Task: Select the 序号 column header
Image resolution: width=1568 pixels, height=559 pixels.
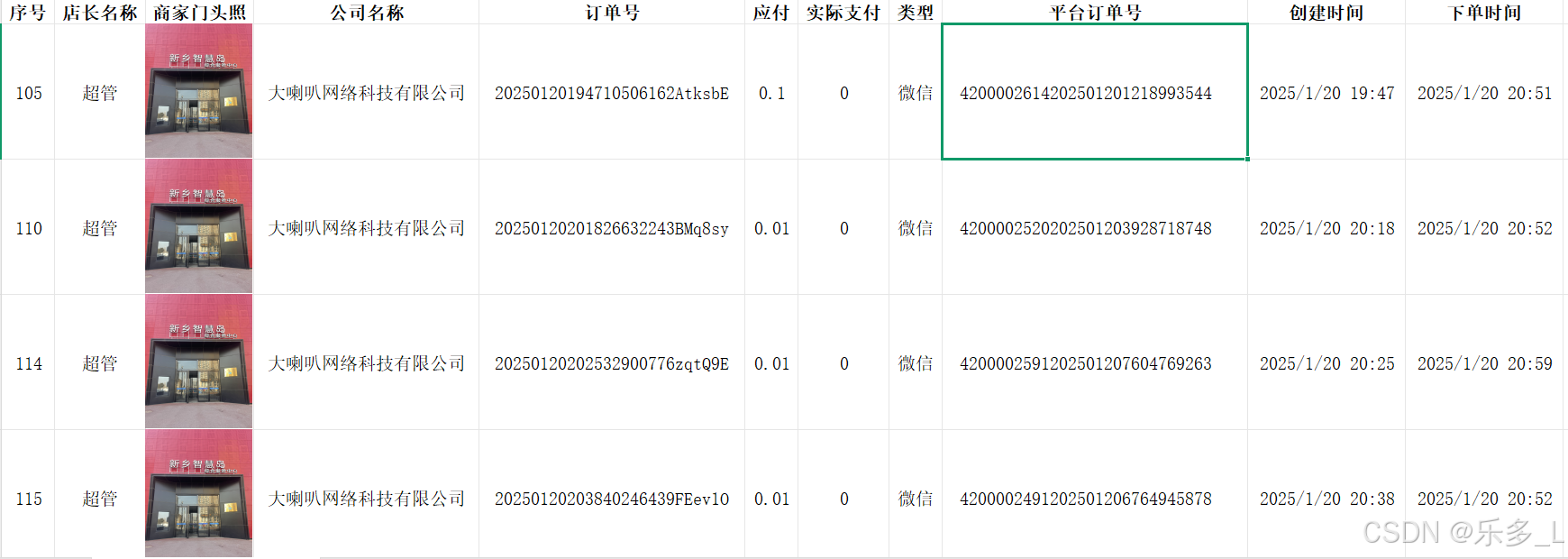Action: coord(27,12)
